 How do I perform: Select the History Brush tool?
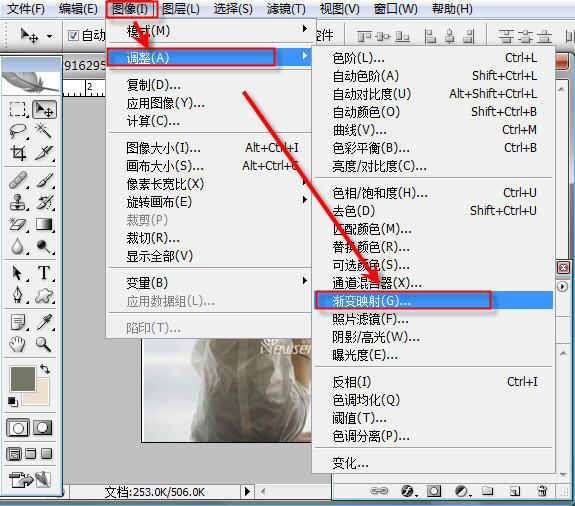click(x=44, y=202)
